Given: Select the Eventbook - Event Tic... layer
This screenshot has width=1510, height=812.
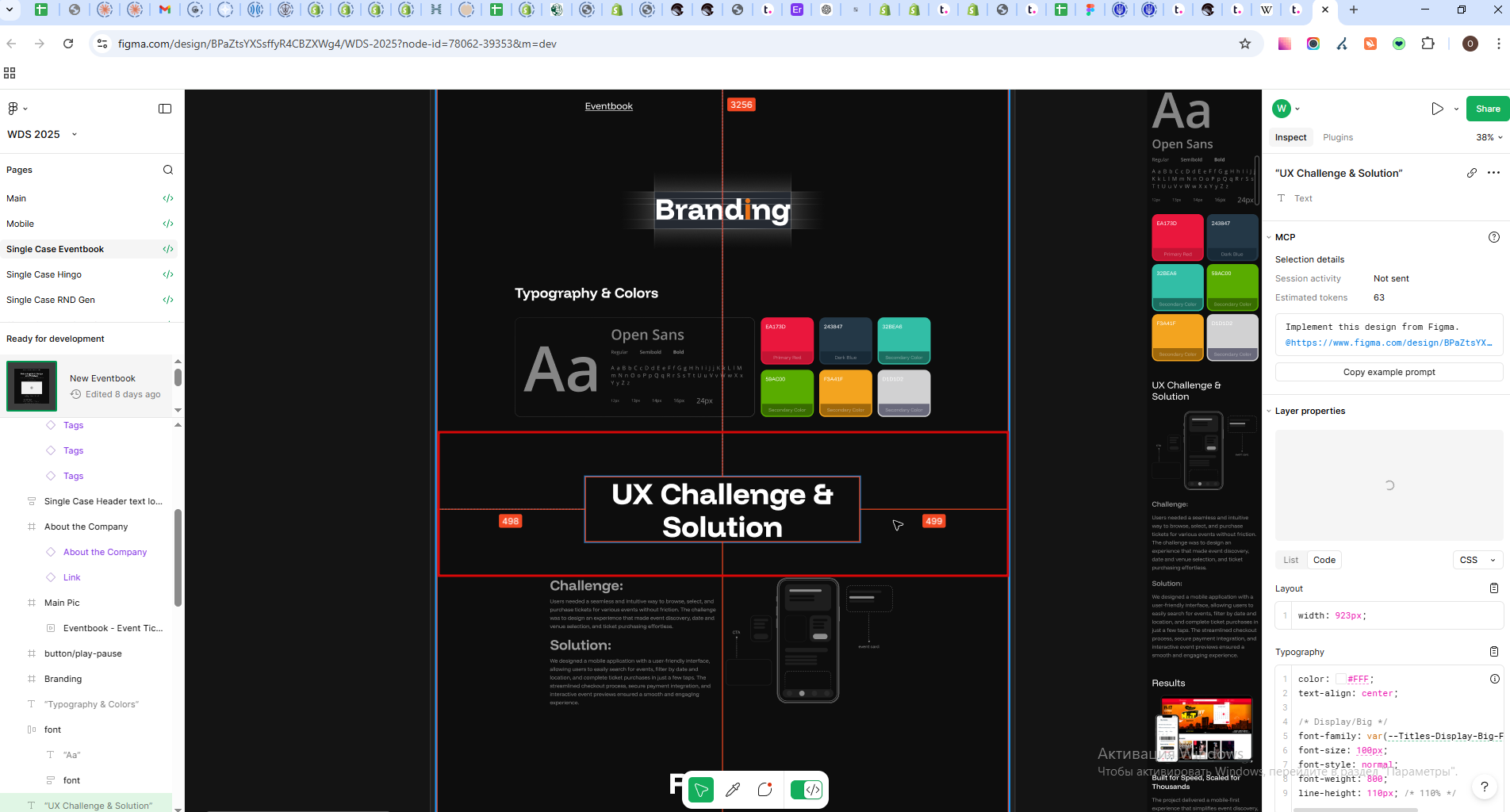Looking at the screenshot, I should 113,628.
